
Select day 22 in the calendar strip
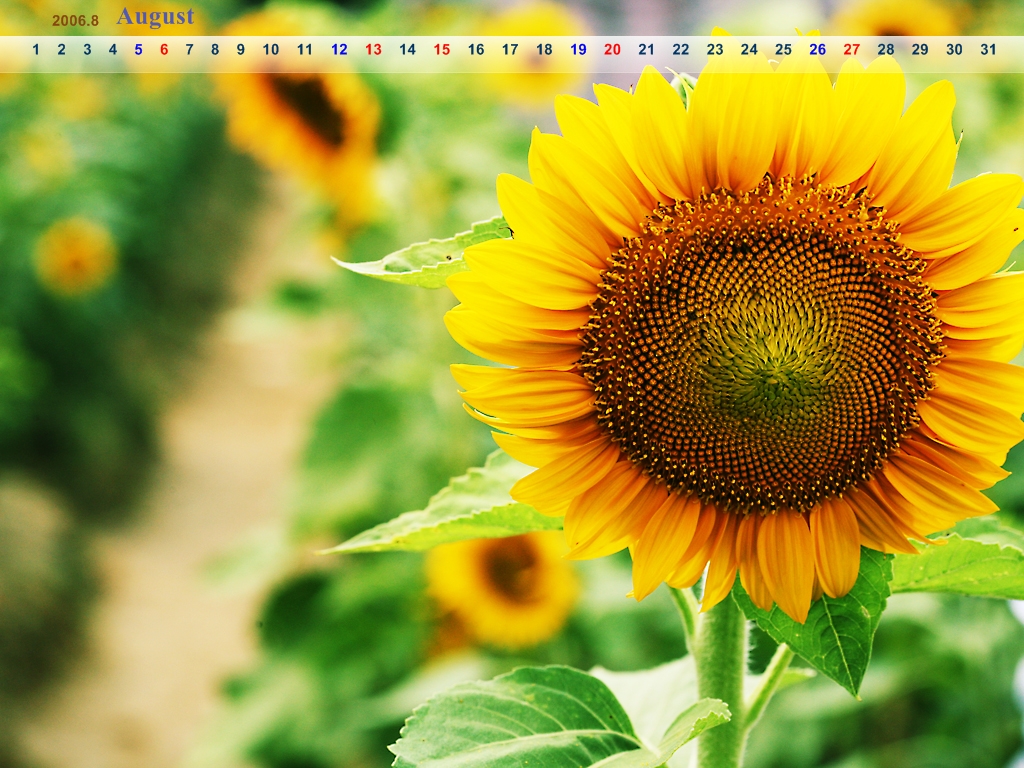(681, 49)
